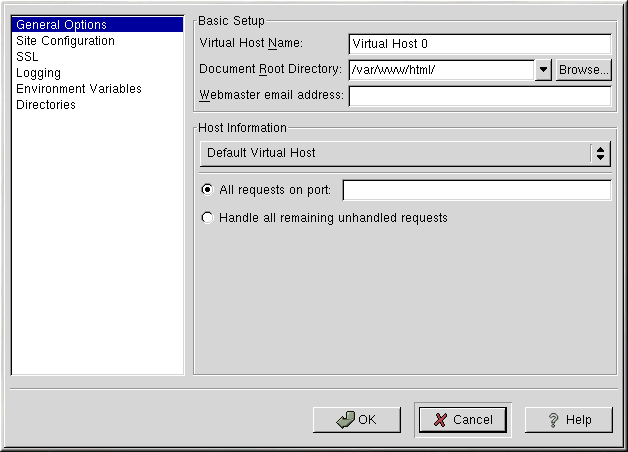The image size is (628, 452).
Task: Click the Virtual Host Name field
Action: (x=479, y=44)
